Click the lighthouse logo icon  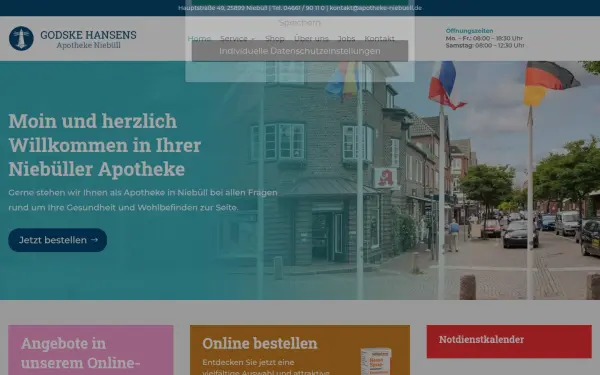pos(21,38)
